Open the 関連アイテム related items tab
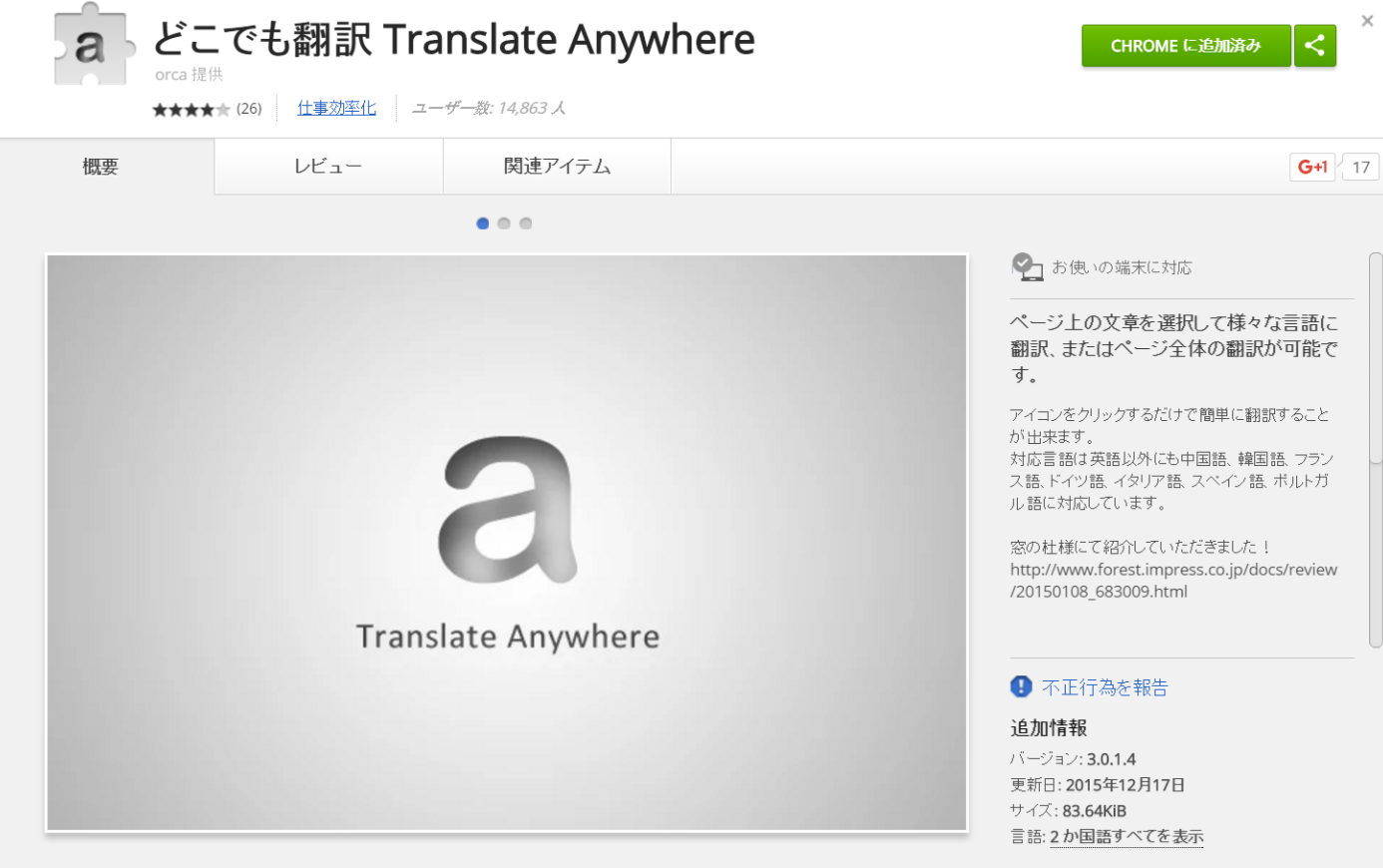 pos(557,167)
